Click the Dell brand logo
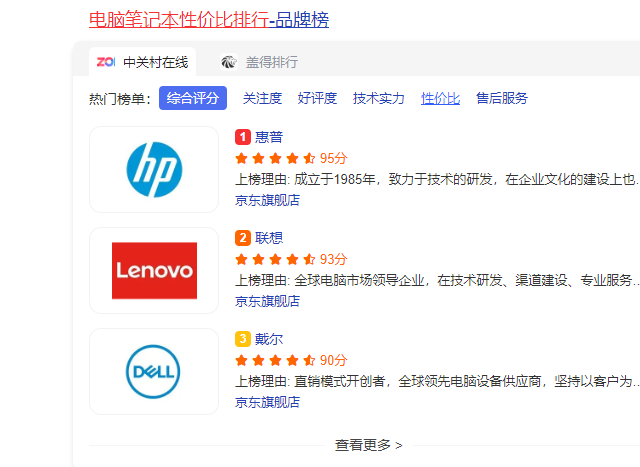Viewport: 640px width, 467px height. [154, 371]
